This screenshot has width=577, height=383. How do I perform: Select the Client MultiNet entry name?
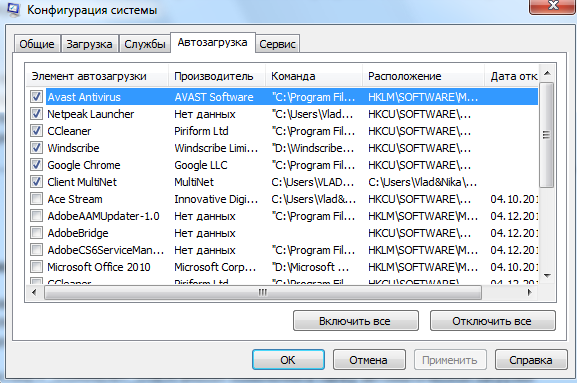[x=82, y=182]
